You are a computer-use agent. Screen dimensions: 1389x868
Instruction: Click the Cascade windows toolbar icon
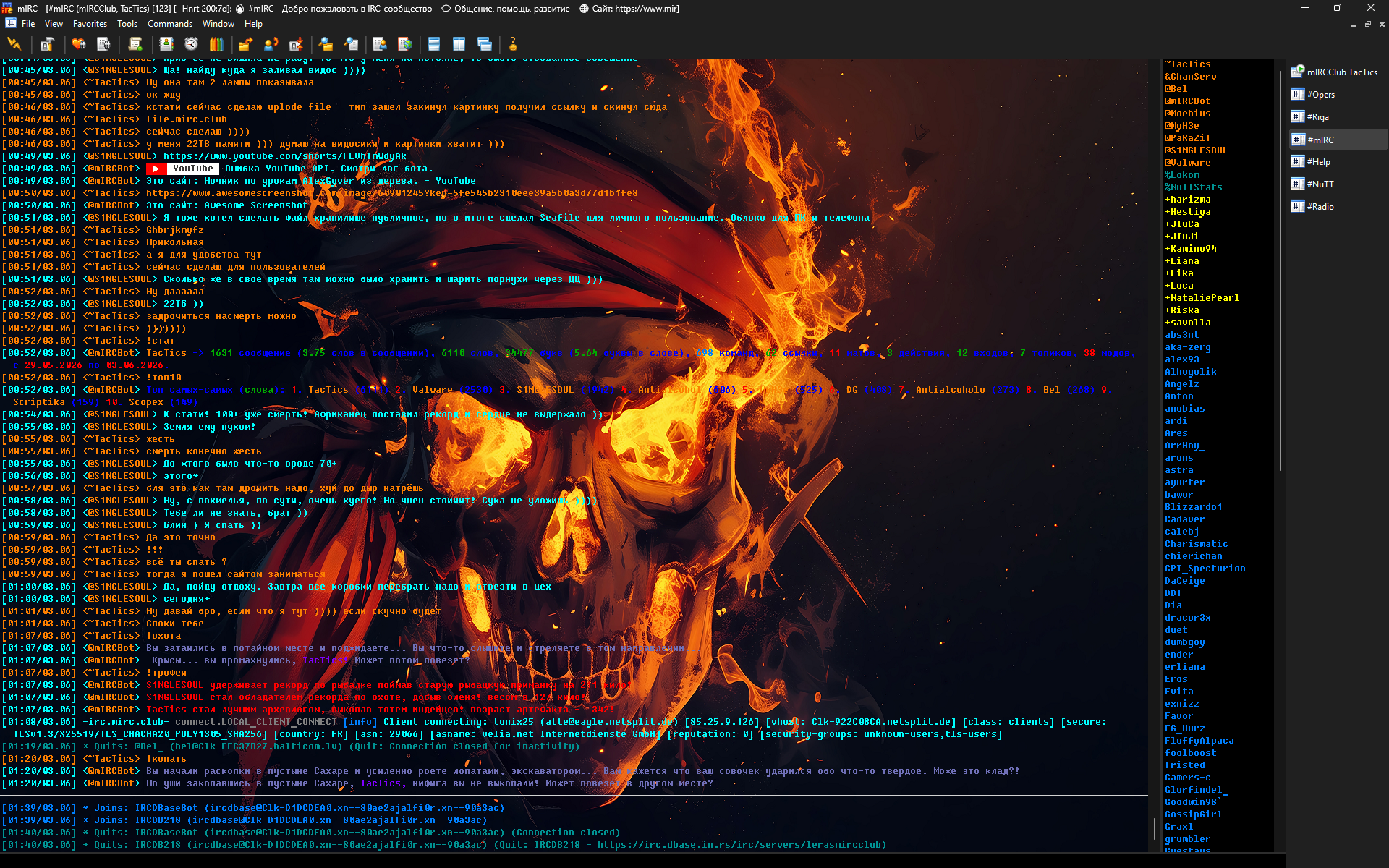click(x=485, y=44)
